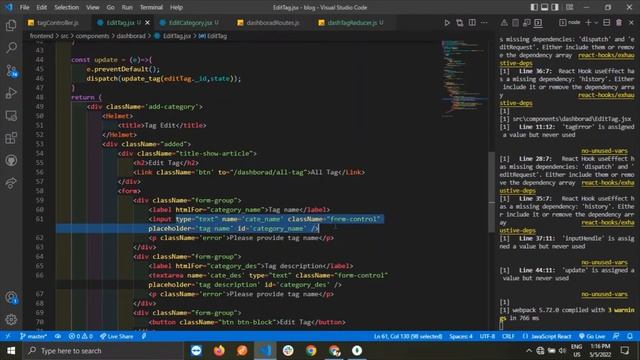Click the Live Share button in the status bar
Image resolution: width=640 pixels, height=360 pixels.
click(117, 336)
